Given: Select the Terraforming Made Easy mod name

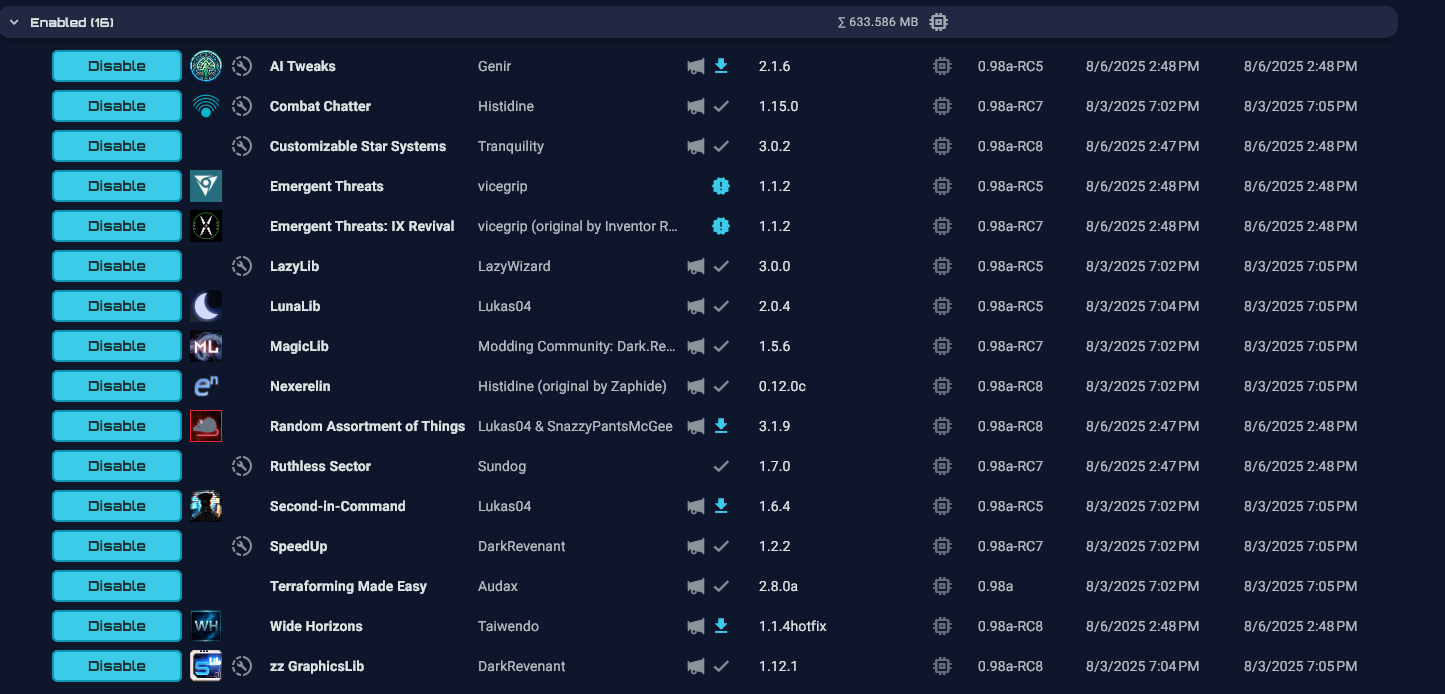Looking at the screenshot, I should pyautogui.click(x=348, y=586).
